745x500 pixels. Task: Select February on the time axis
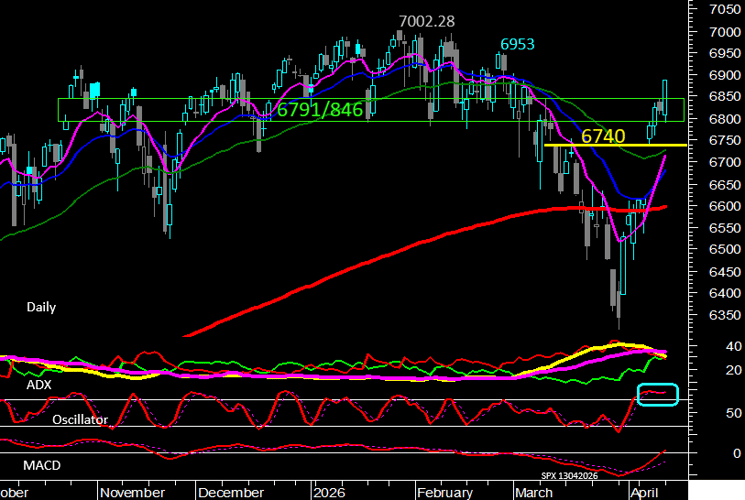[443, 492]
